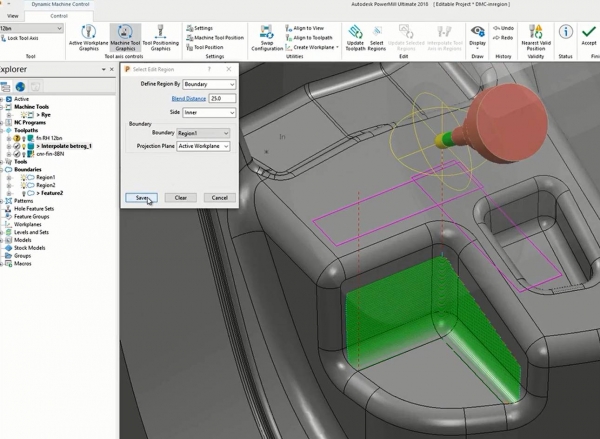Close the Explorer panel
The width and height of the screenshot is (600, 439).
[112, 70]
